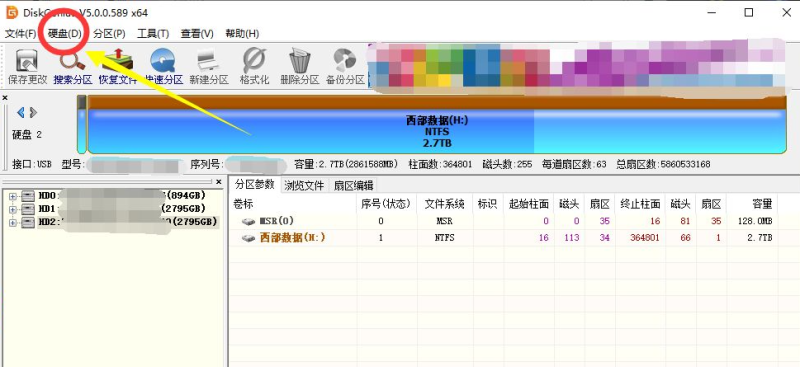Click the 标识 column header
Screen dimensions: 800x367
pyautogui.click(x=488, y=204)
